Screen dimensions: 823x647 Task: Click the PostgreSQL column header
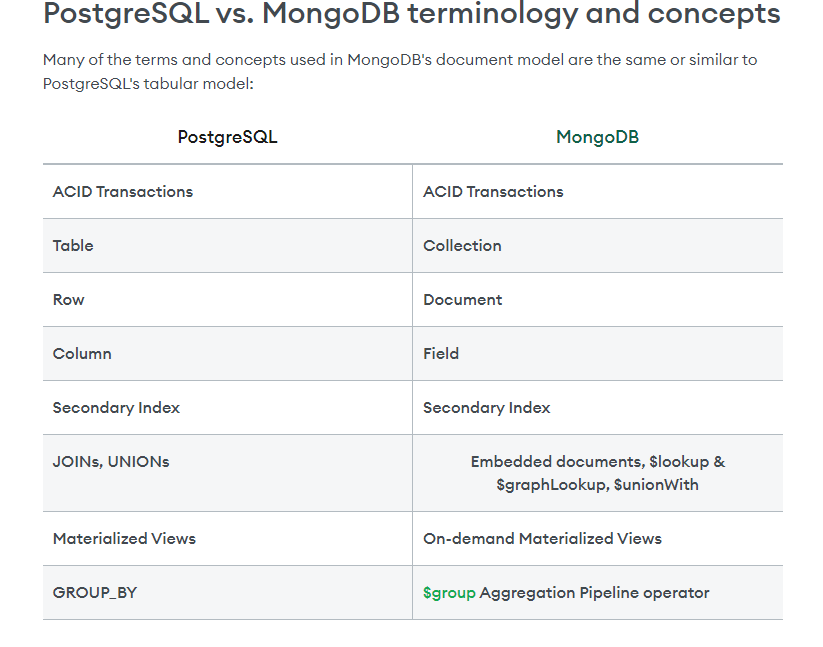tap(227, 138)
